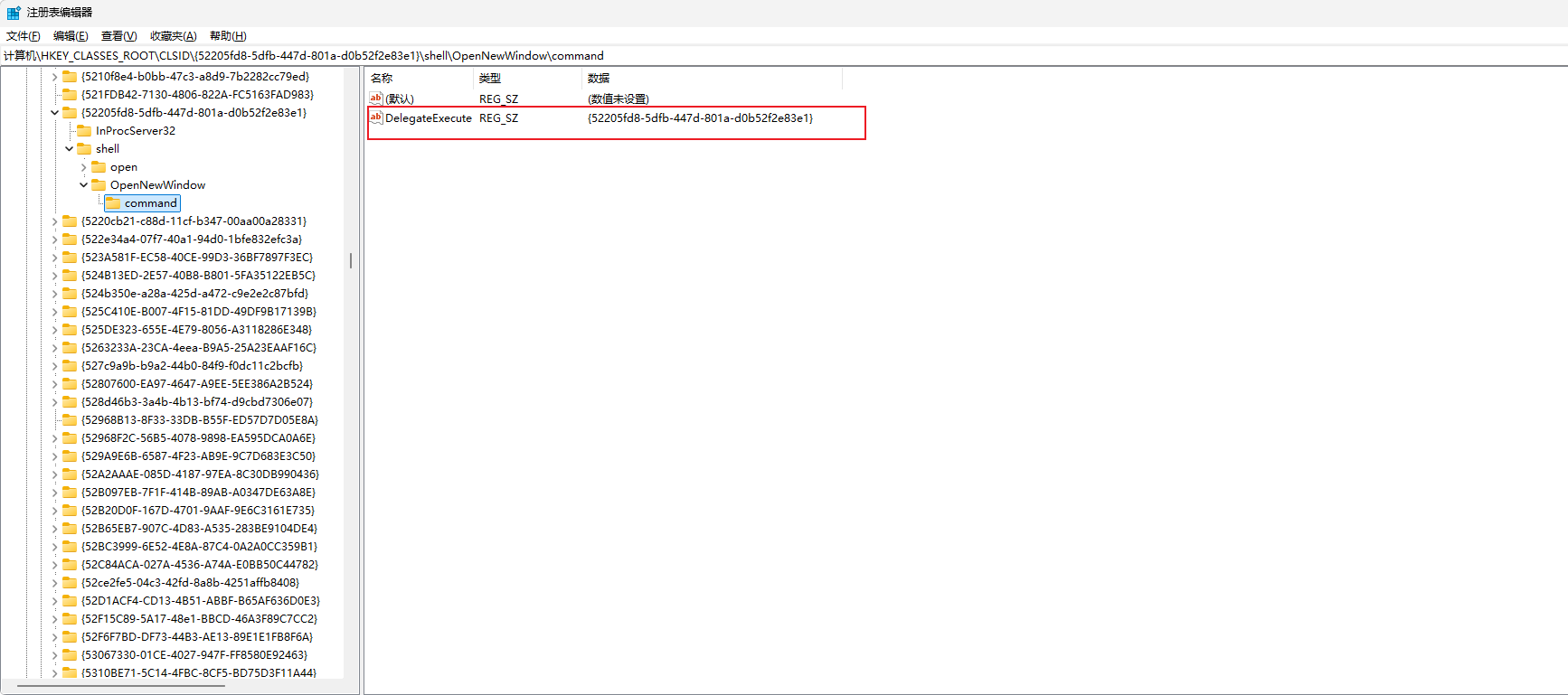Screen dimensions: 1568x695
Task: Select the {52D1ACF4-CD13-4B51-ABBF-B65AF636D0E3} key
Action: [x=201, y=601]
